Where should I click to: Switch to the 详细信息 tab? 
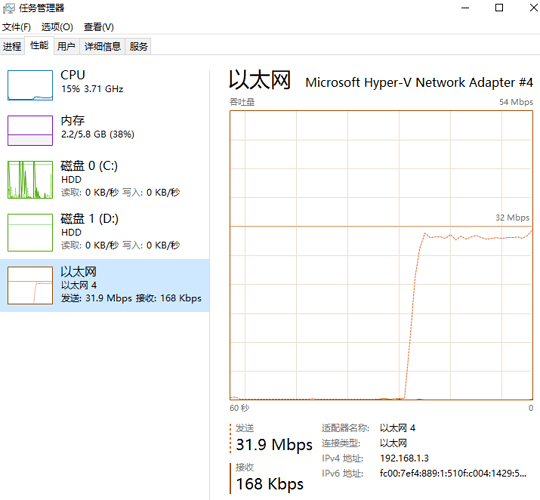tap(103, 46)
